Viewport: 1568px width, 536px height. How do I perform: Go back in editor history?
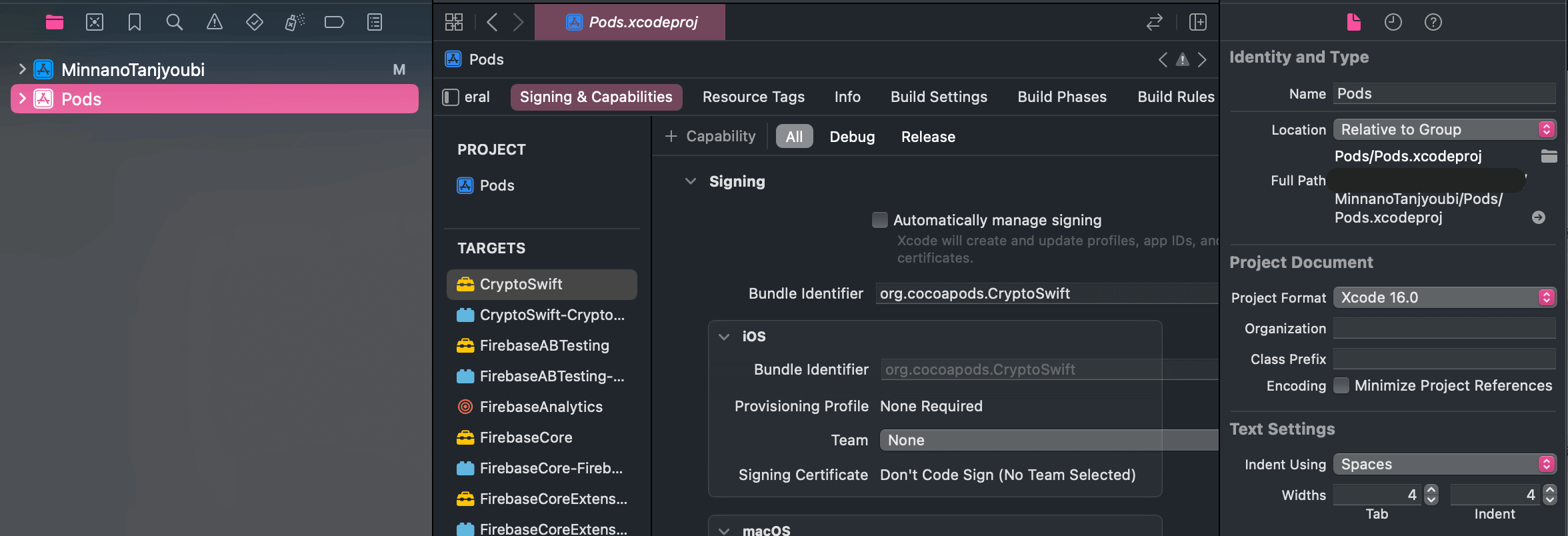pyautogui.click(x=492, y=23)
